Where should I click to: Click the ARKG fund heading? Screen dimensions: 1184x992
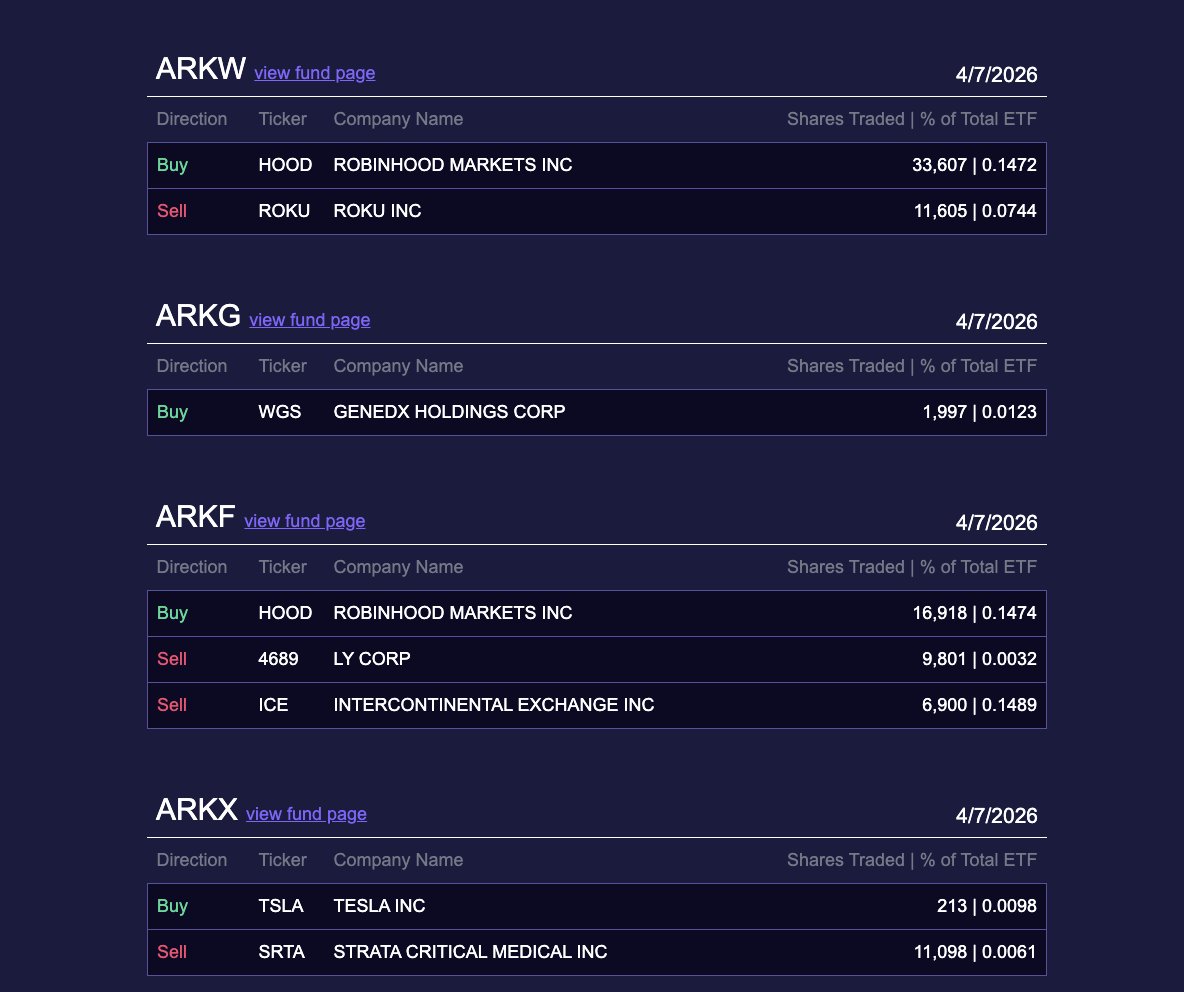tap(198, 316)
